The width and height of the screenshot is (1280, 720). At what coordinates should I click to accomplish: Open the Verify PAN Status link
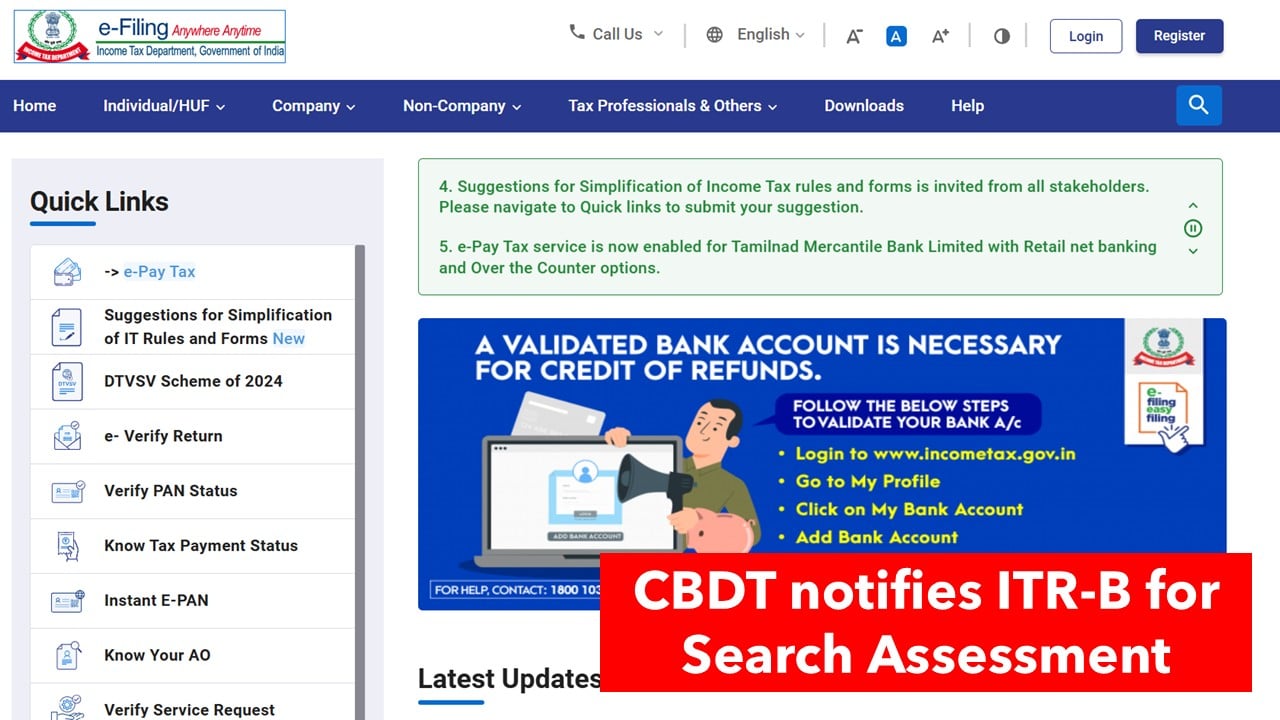tap(171, 491)
